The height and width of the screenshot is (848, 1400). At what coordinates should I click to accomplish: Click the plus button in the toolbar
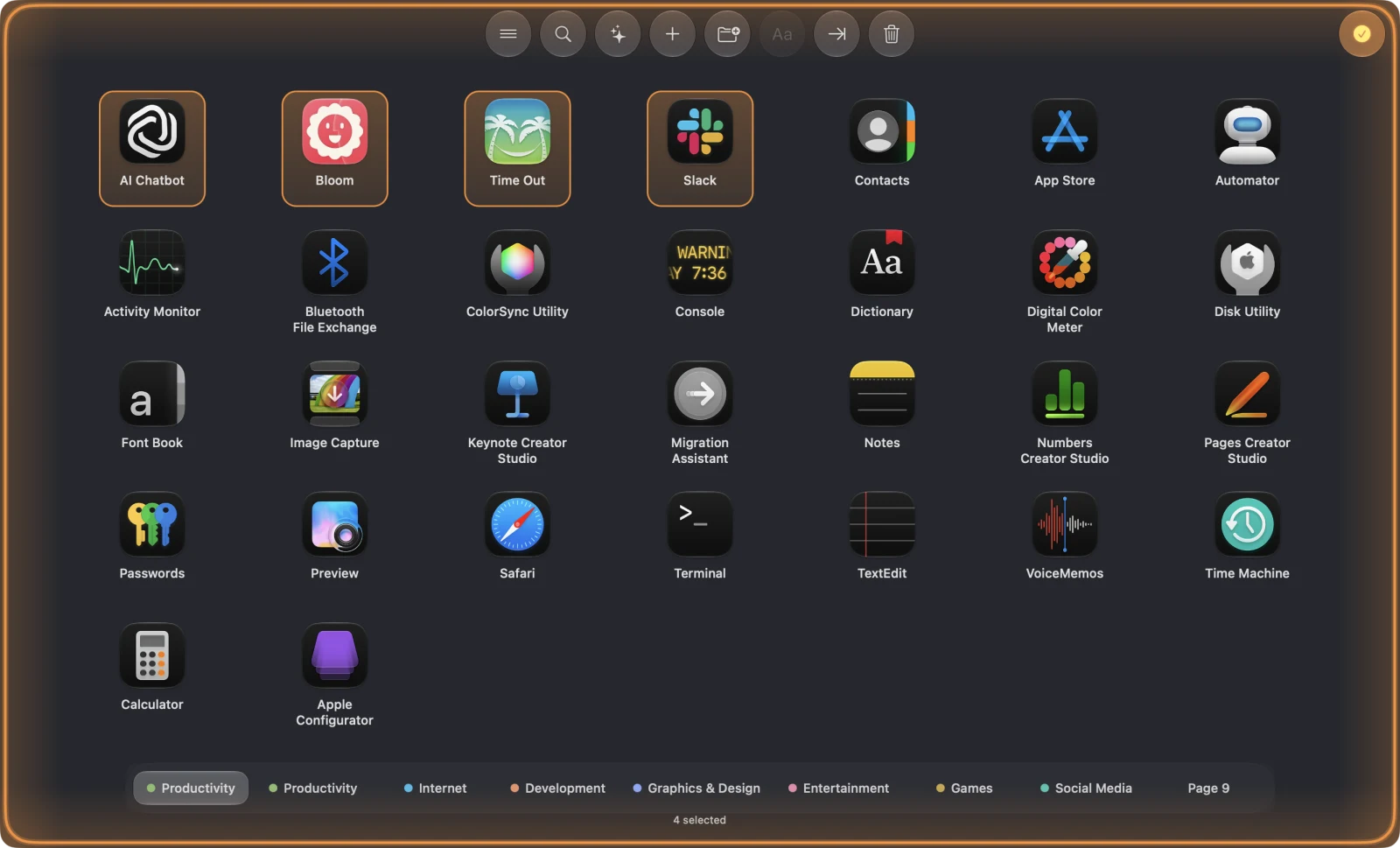pyautogui.click(x=673, y=34)
